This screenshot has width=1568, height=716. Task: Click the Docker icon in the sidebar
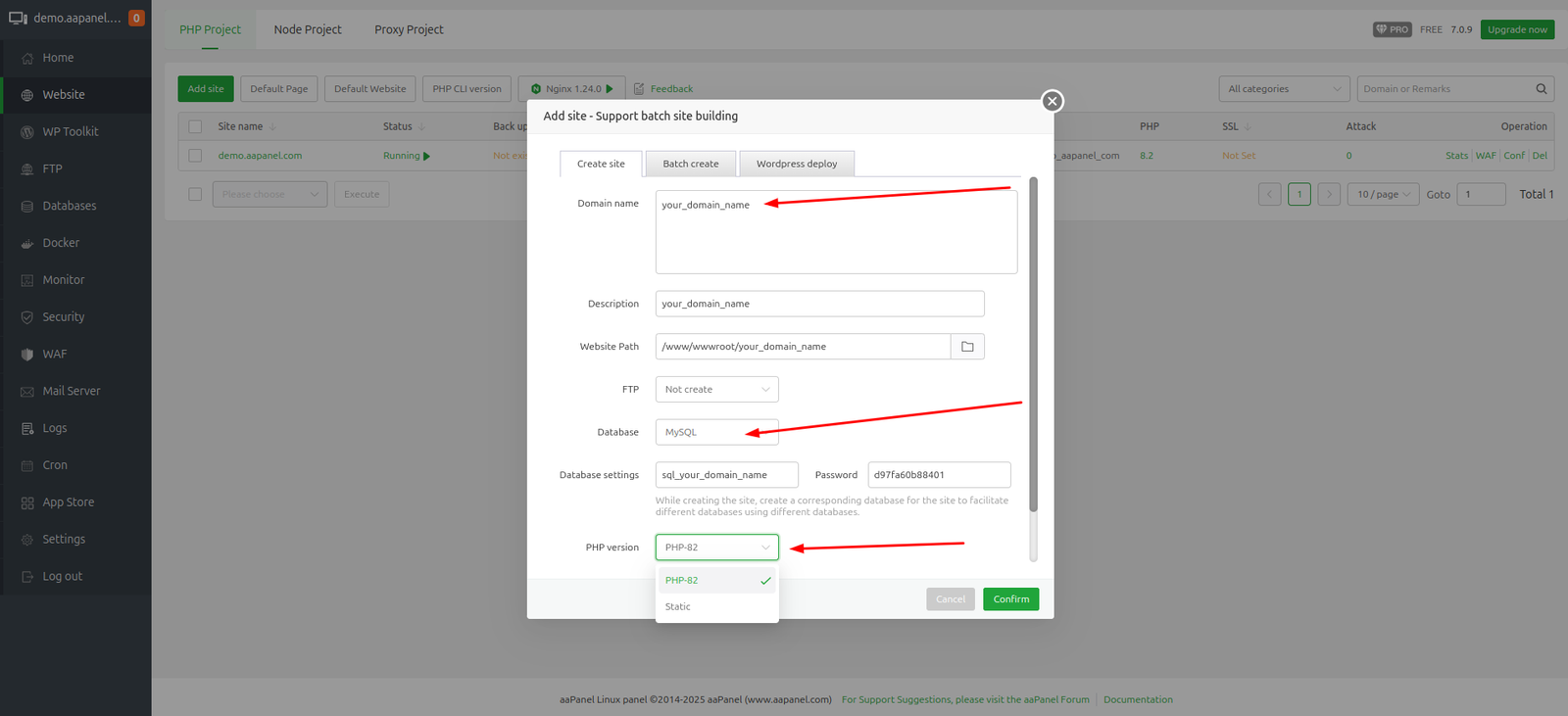(x=27, y=244)
